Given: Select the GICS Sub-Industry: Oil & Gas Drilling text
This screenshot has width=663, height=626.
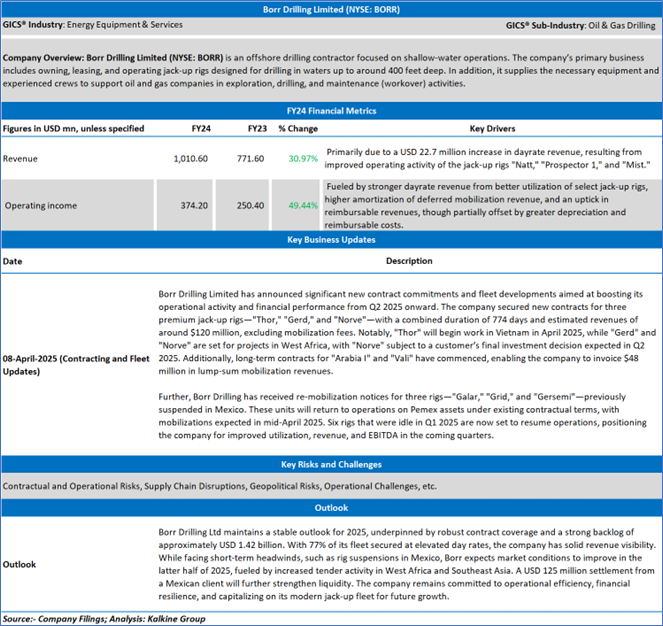Looking at the screenshot, I should coord(581,25).
